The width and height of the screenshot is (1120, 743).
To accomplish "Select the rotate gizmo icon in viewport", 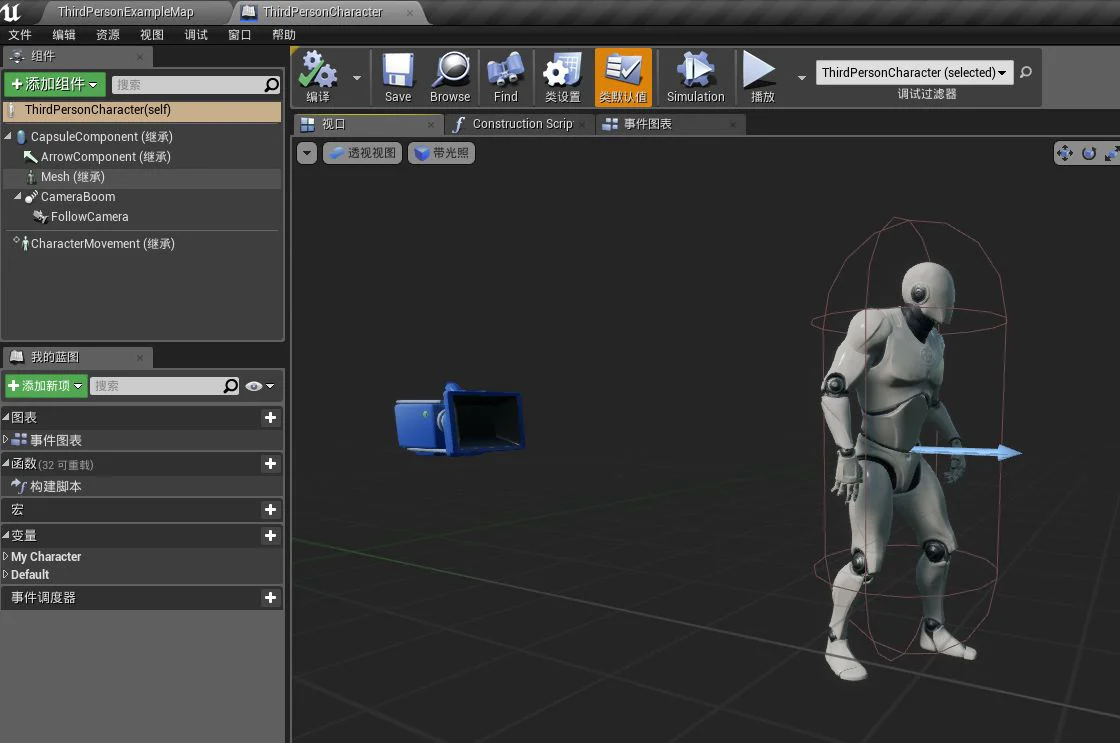I will pyautogui.click(x=1089, y=153).
